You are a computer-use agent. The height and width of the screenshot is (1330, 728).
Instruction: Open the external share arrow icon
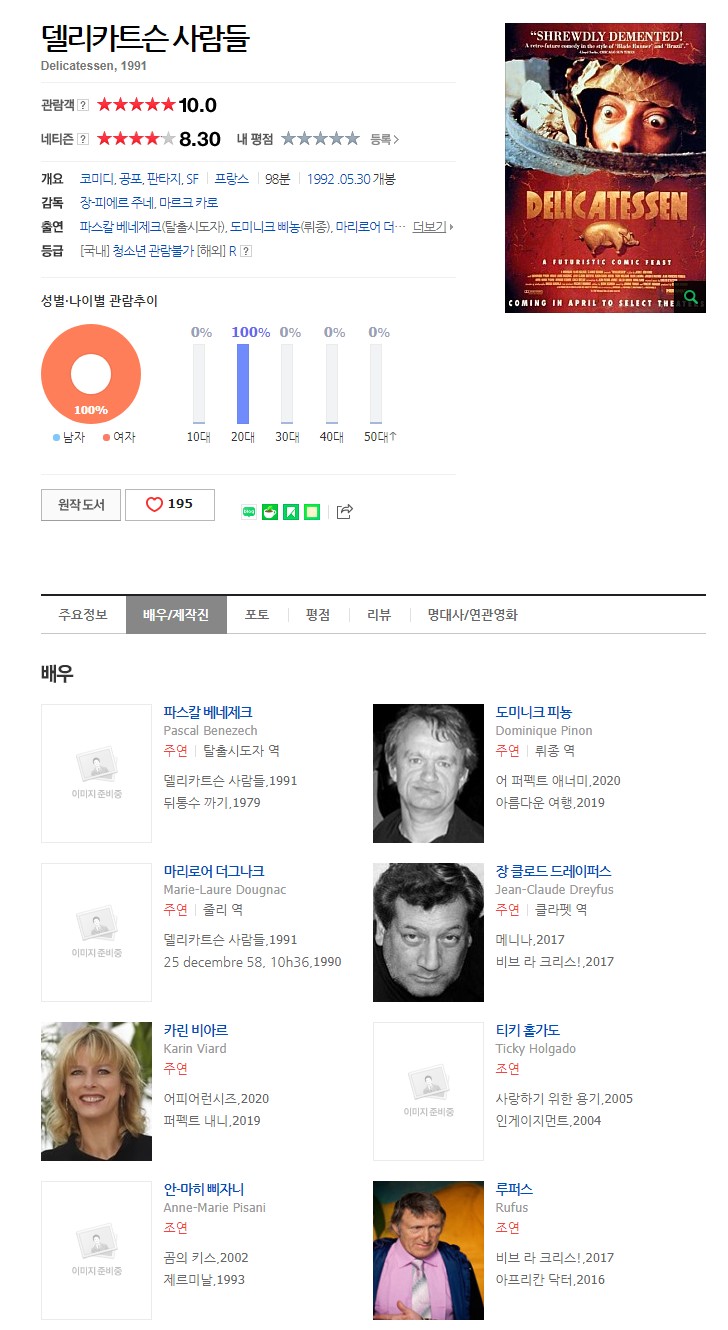[345, 512]
